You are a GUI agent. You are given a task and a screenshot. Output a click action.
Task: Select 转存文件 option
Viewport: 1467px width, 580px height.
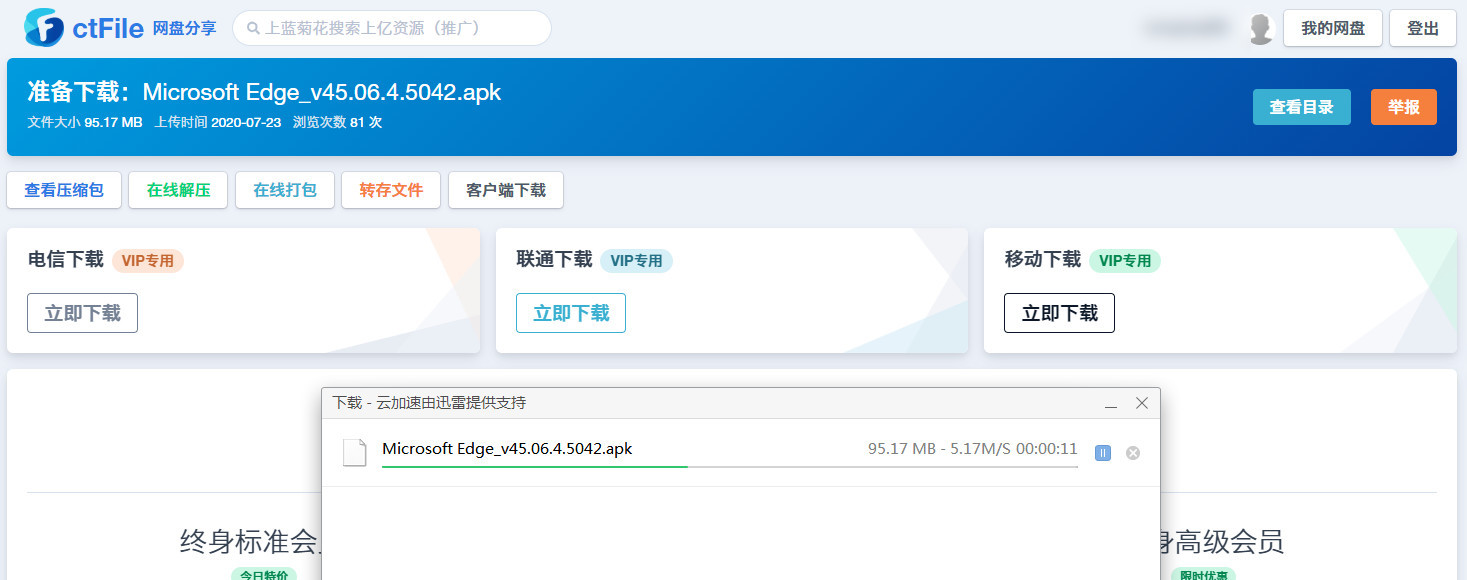coord(391,190)
